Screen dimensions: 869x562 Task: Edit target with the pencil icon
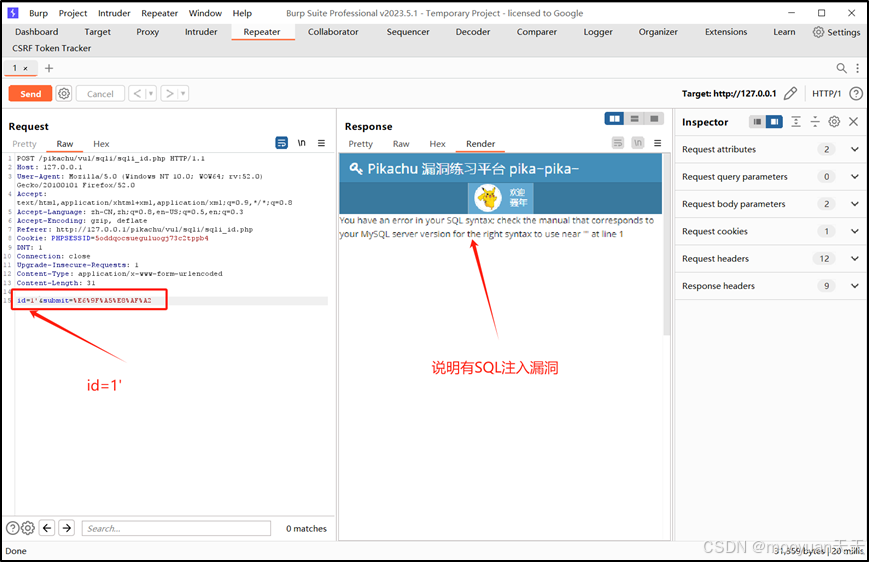click(x=790, y=93)
